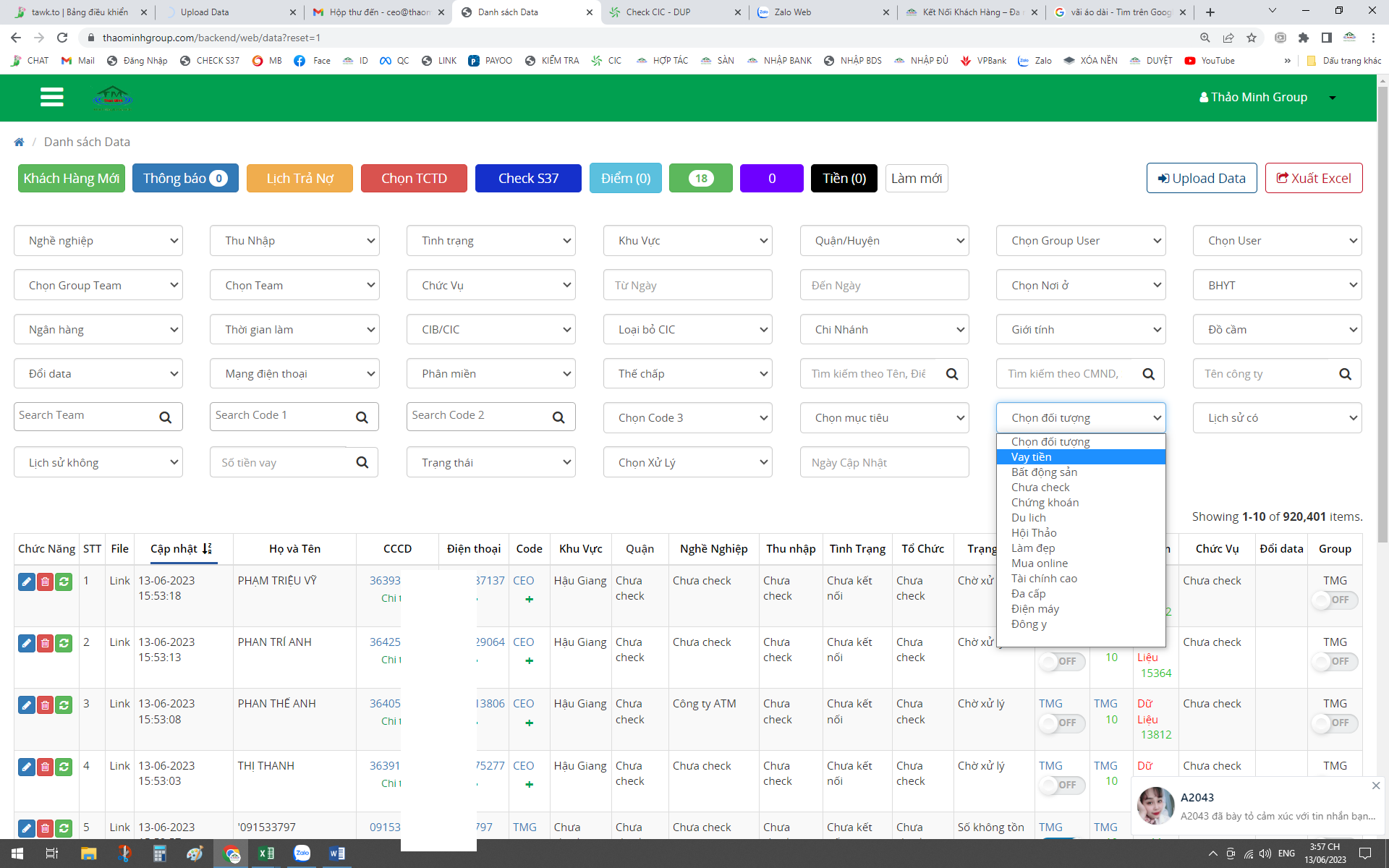
Task: Click the green plus icon in row 1 Code
Action: pos(530,599)
